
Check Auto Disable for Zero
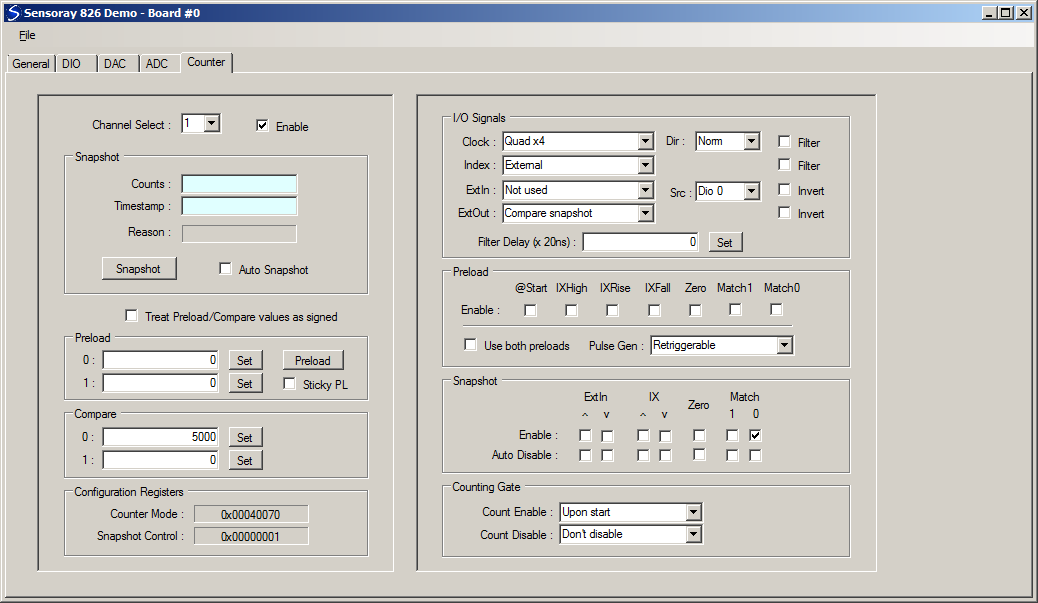699,455
